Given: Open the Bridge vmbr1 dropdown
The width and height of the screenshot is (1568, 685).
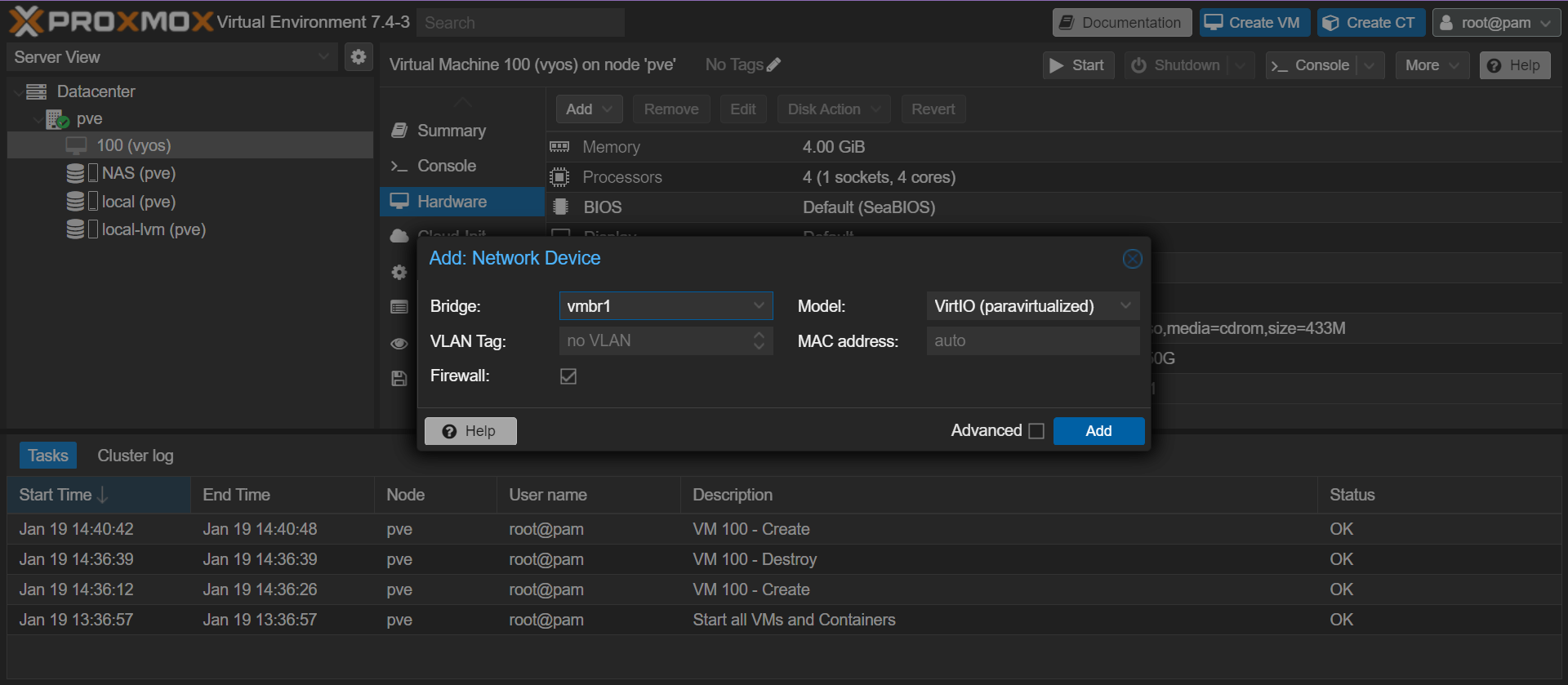Looking at the screenshot, I should pos(759,306).
